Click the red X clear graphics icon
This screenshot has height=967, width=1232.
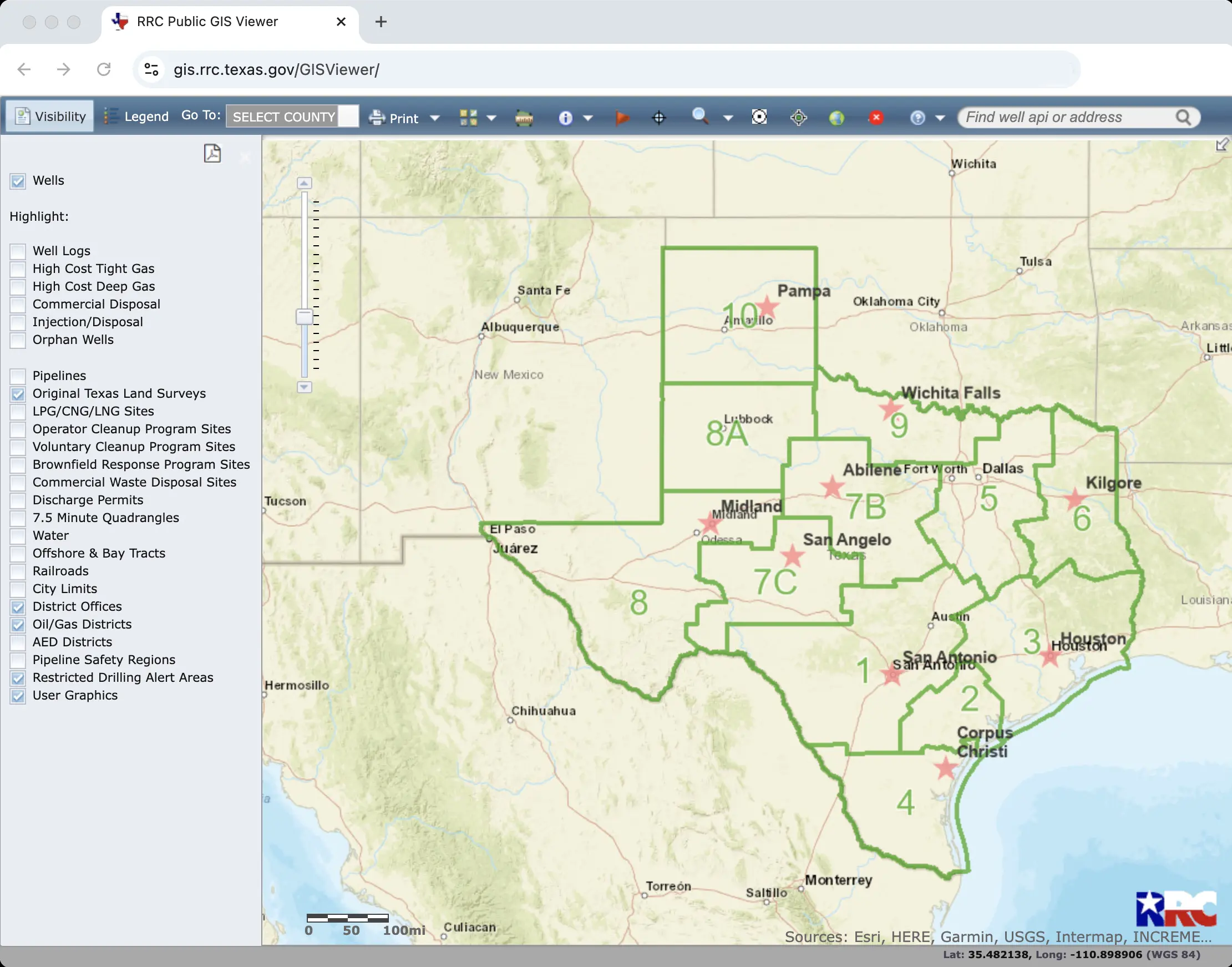click(876, 117)
